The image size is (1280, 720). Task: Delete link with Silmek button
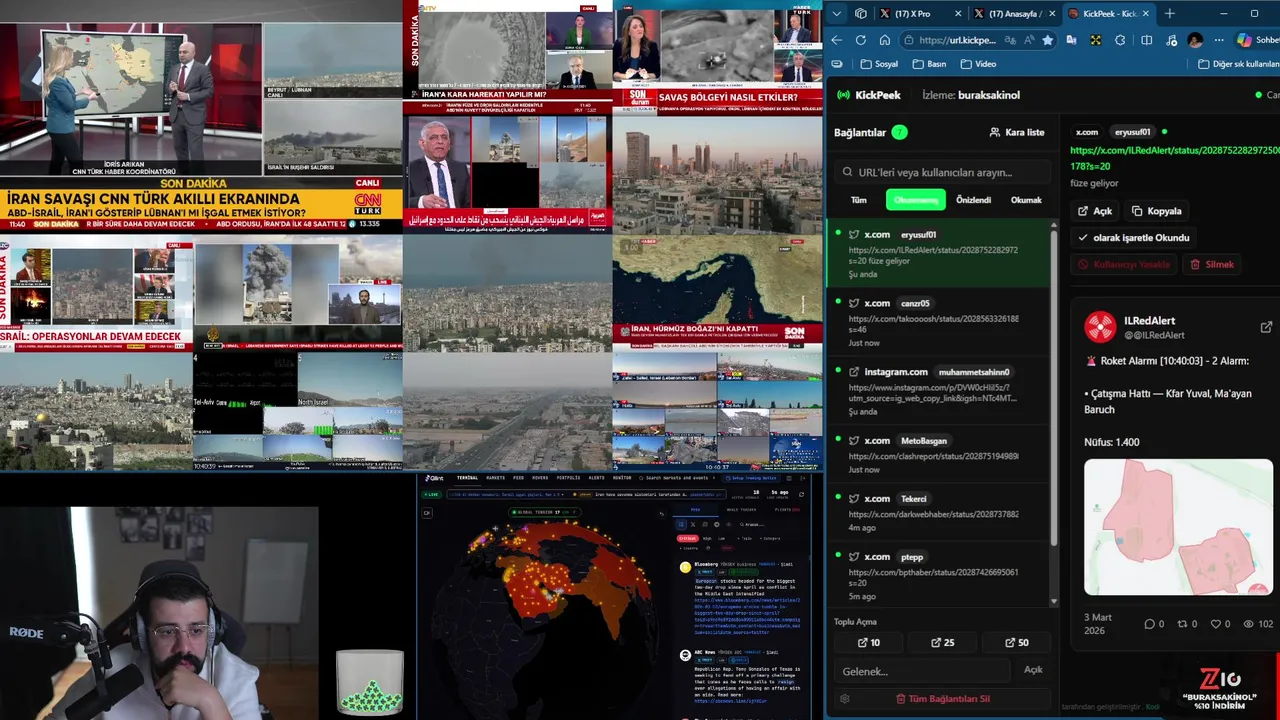(1212, 264)
